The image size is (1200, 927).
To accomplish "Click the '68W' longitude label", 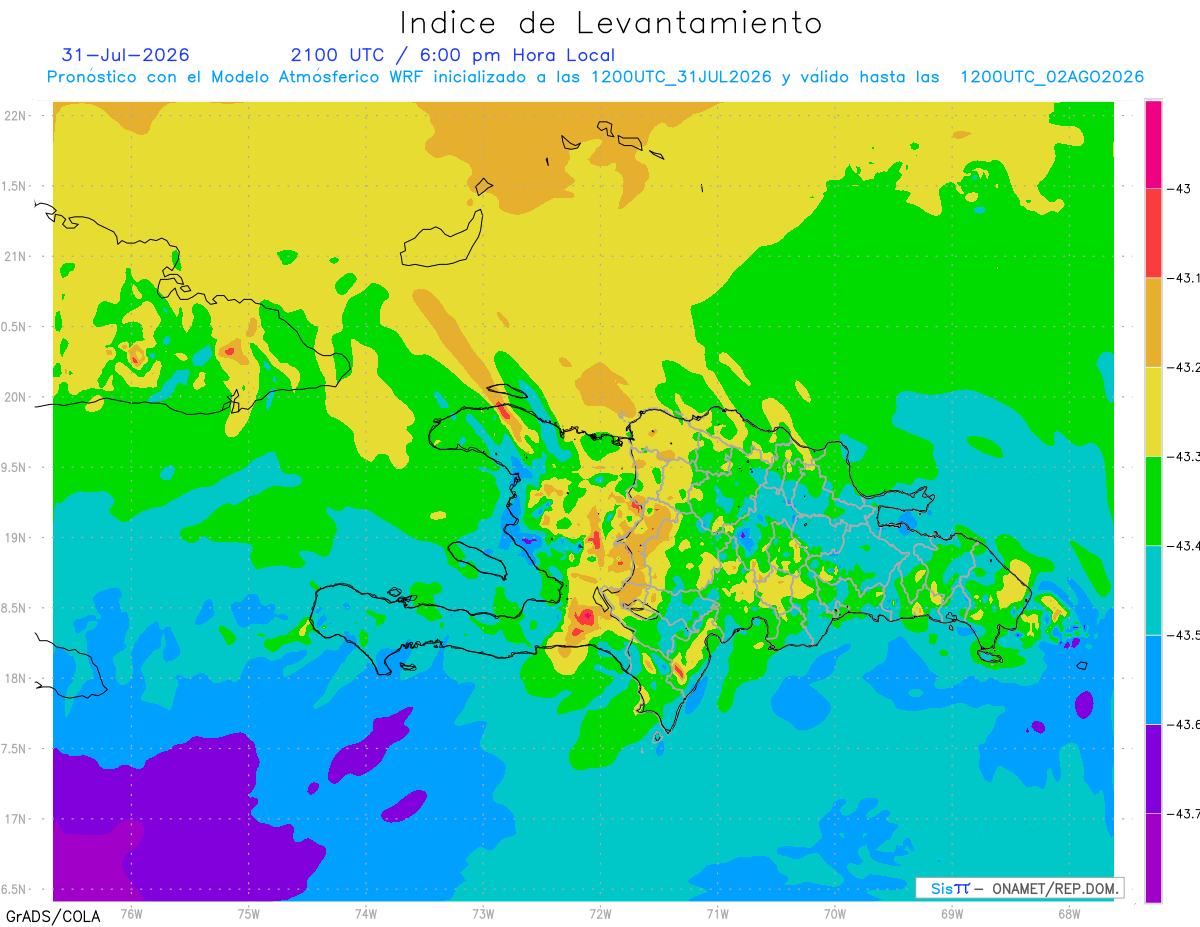I will [x=1069, y=913].
